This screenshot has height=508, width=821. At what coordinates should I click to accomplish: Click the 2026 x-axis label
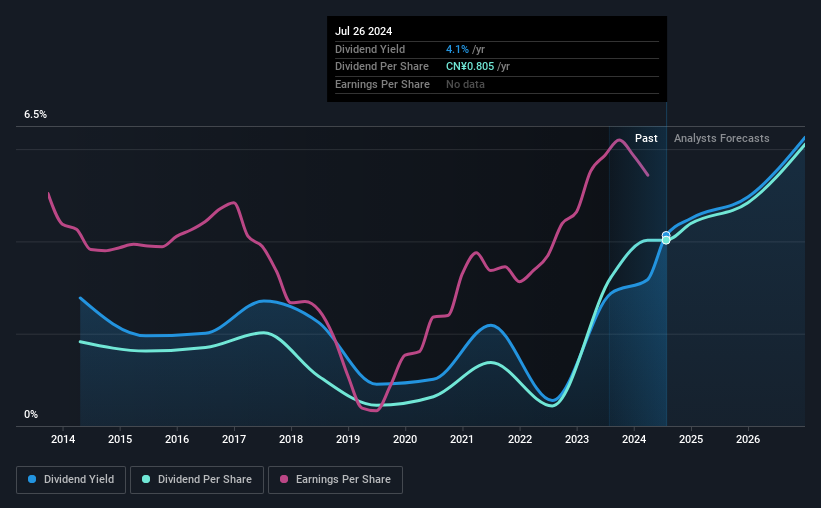click(748, 439)
